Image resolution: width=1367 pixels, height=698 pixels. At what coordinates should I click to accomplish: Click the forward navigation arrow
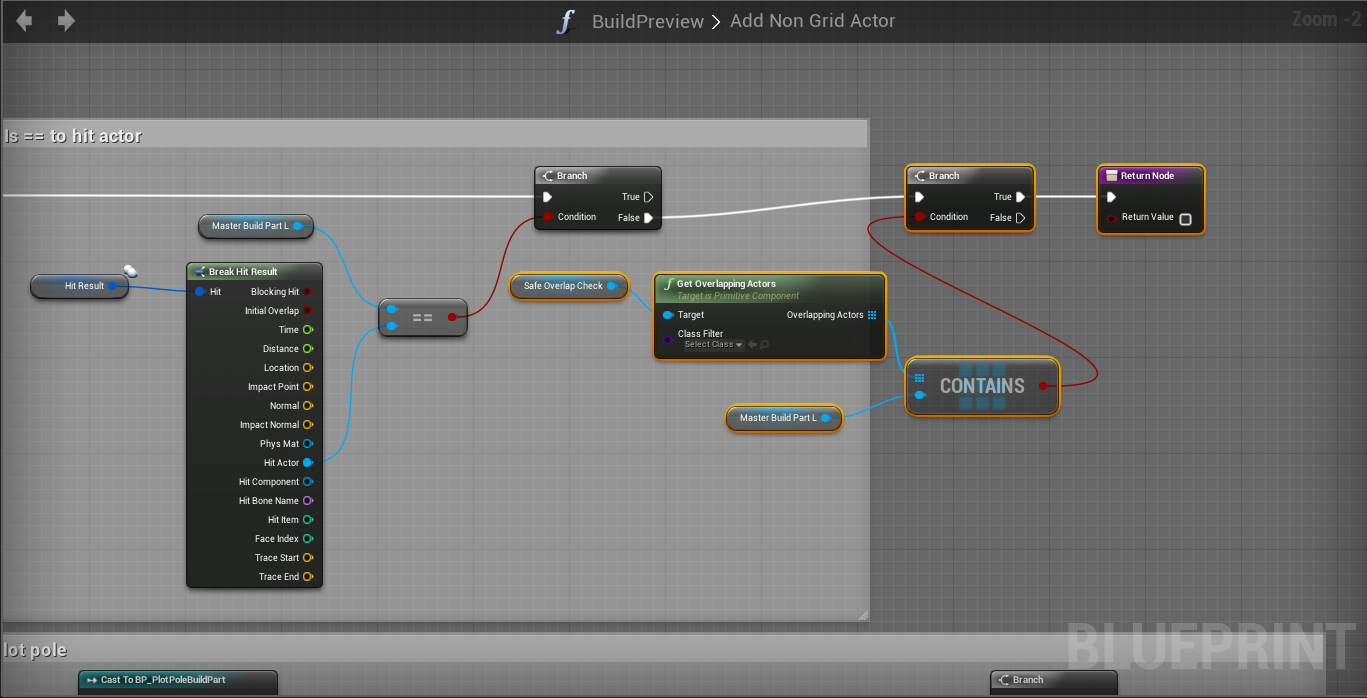66,21
